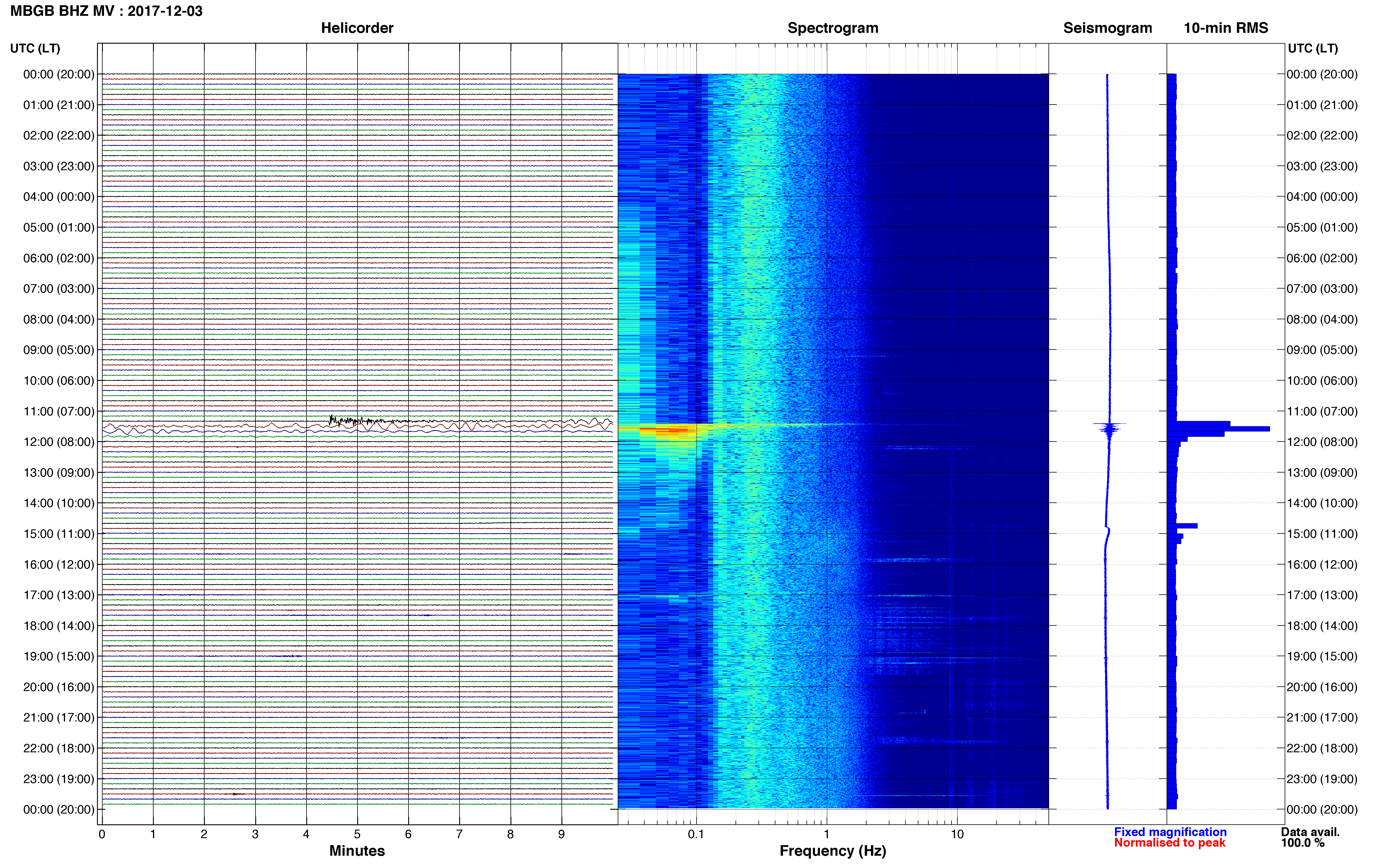Click the left 'UTC (LT)' axis label
Screen dimensions: 1389x868
click(x=35, y=48)
